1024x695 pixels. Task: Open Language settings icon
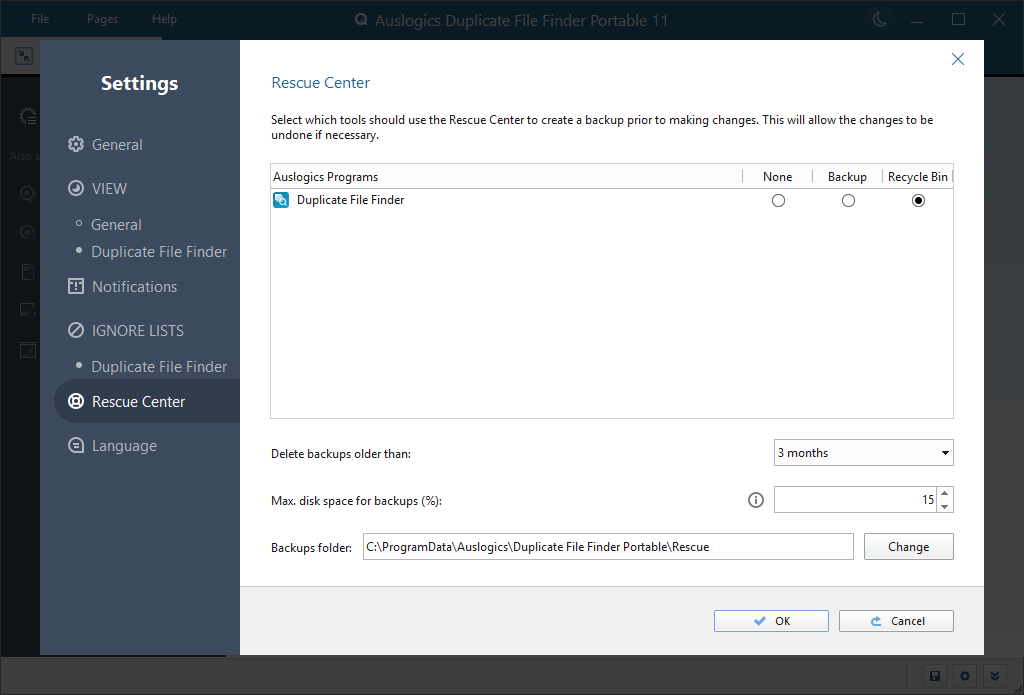tap(76, 445)
